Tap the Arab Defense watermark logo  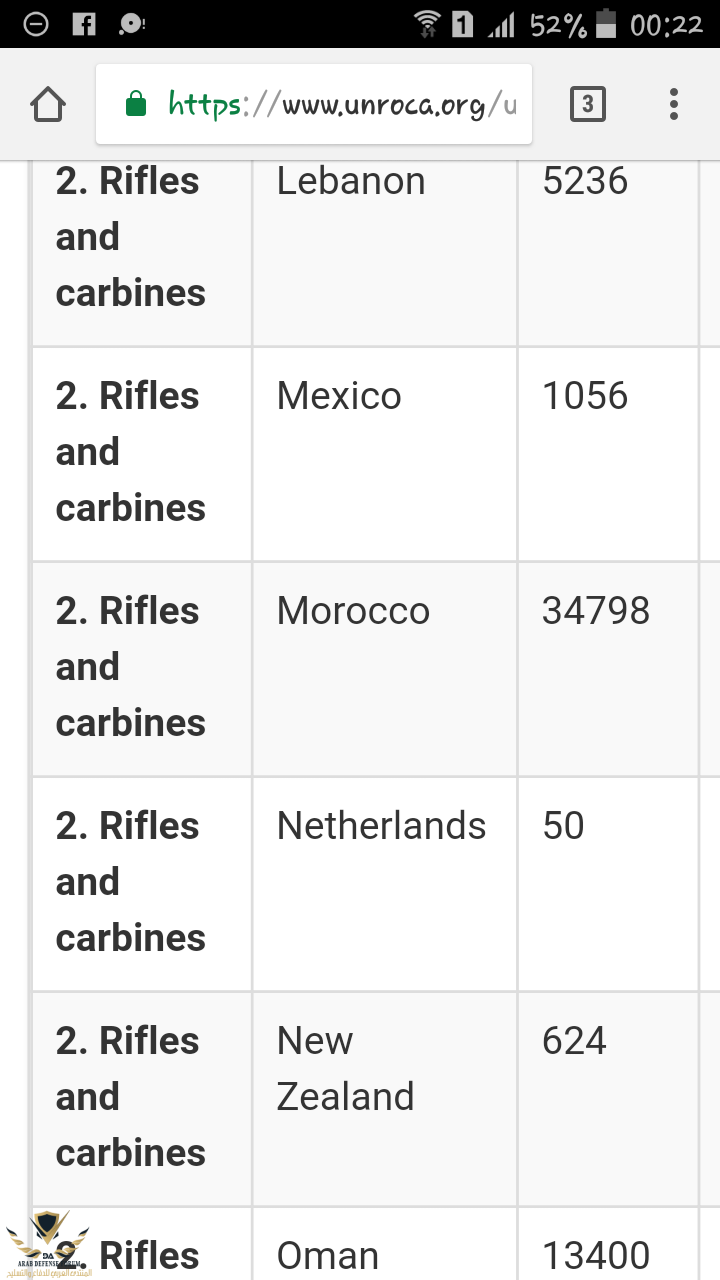48,1245
